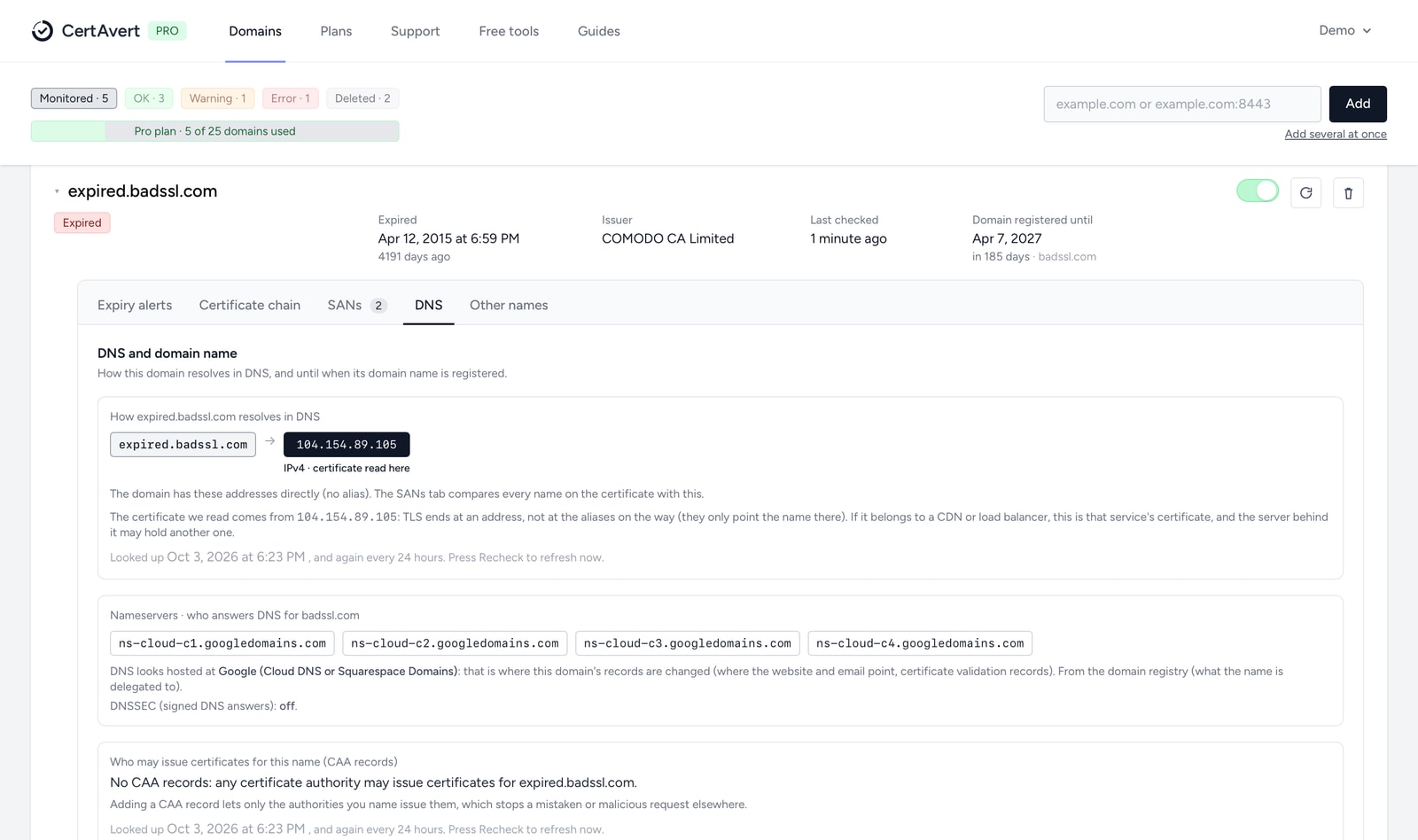Open the Guides page

pos(598,31)
